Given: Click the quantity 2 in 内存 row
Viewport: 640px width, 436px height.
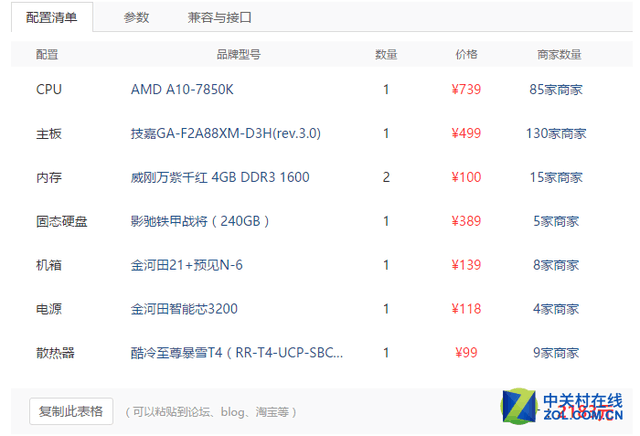Looking at the screenshot, I should 386,177.
